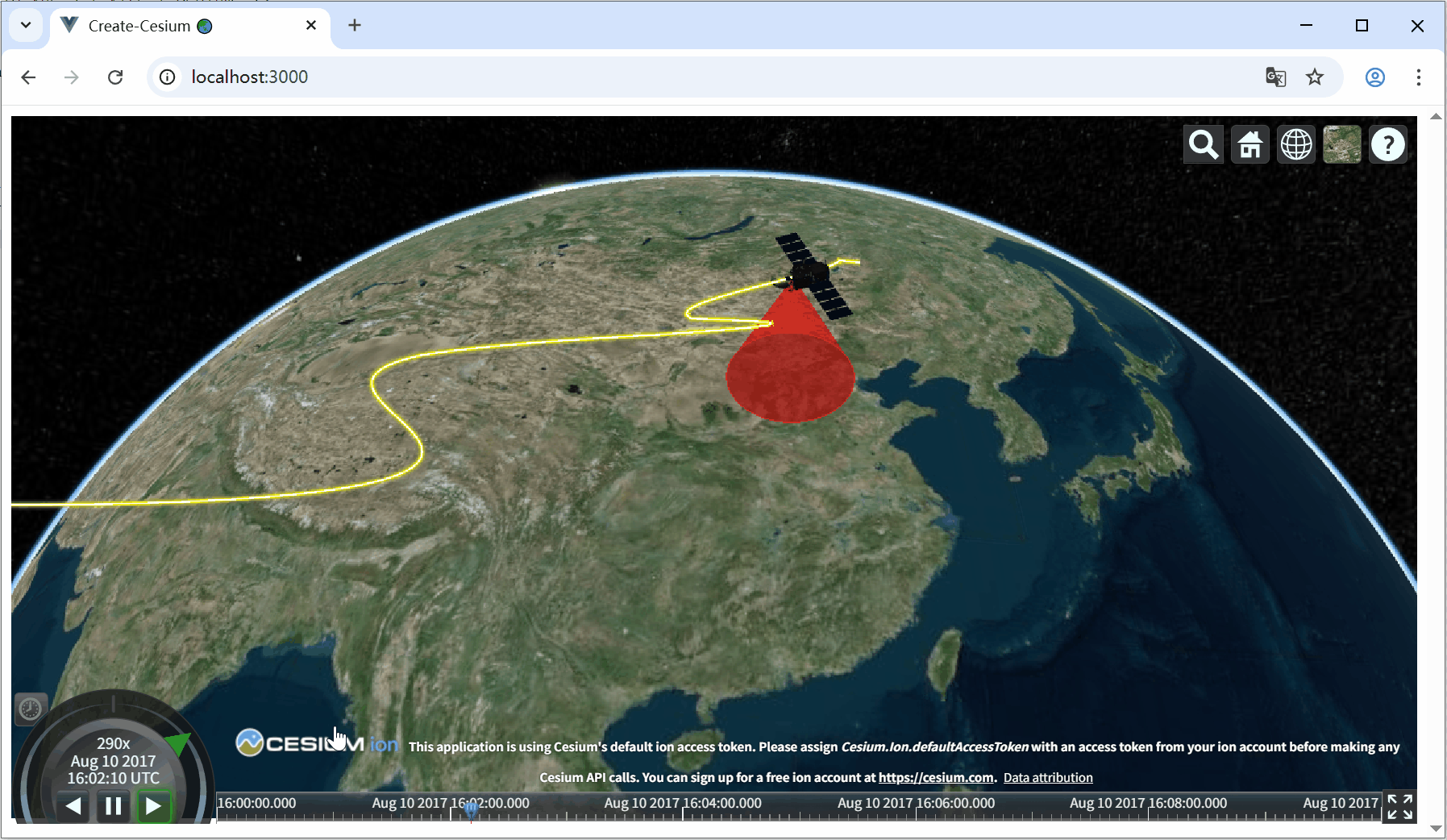Viewport: 1447px width, 840px height.
Task: Click the forward play button
Action: (153, 806)
